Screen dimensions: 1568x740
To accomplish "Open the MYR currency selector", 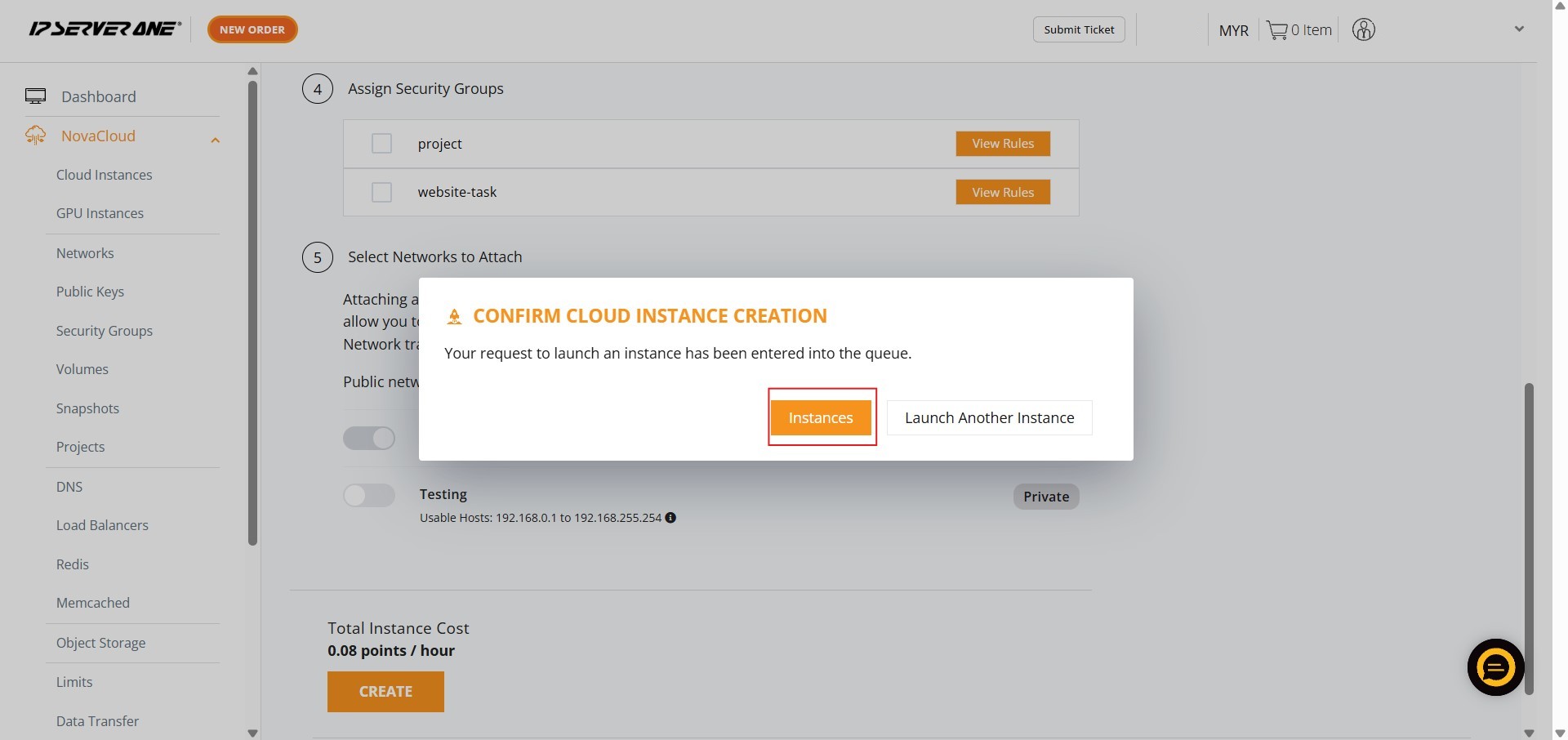I will pyautogui.click(x=1233, y=30).
